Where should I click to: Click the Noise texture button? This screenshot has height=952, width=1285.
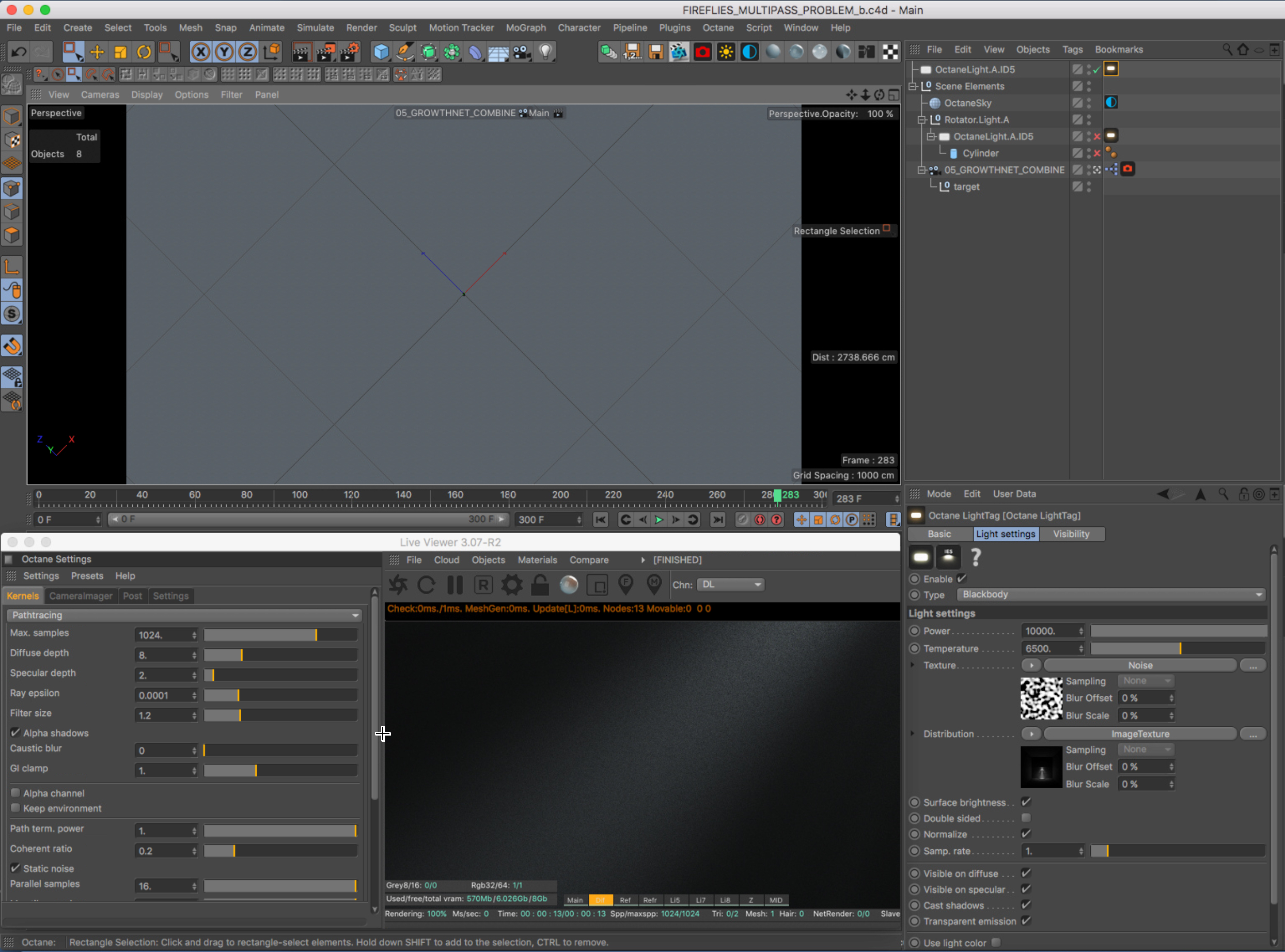[x=1139, y=665]
